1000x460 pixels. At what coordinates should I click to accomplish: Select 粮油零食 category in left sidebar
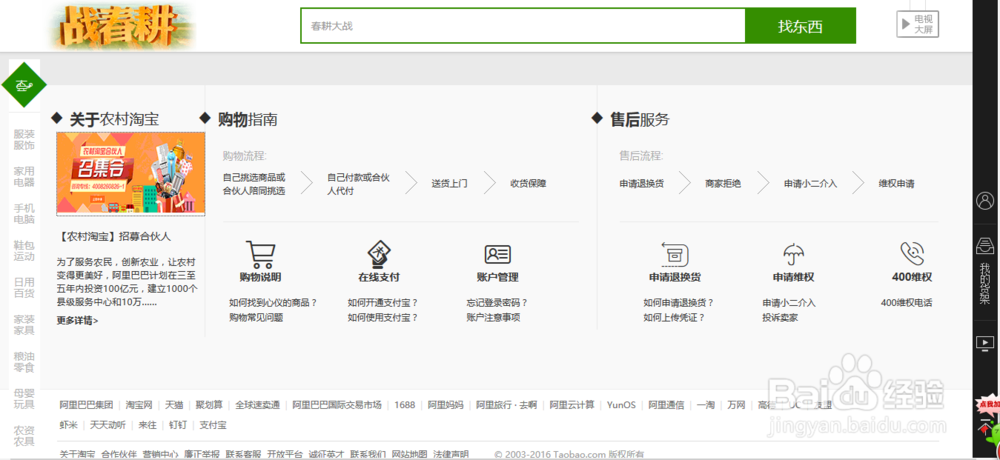[x=24, y=362]
